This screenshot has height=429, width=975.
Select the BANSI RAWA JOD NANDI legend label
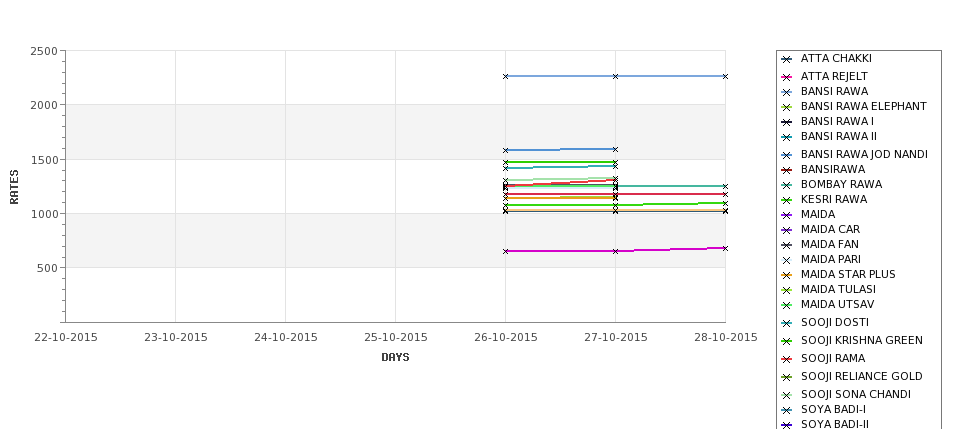pyautogui.click(x=864, y=154)
